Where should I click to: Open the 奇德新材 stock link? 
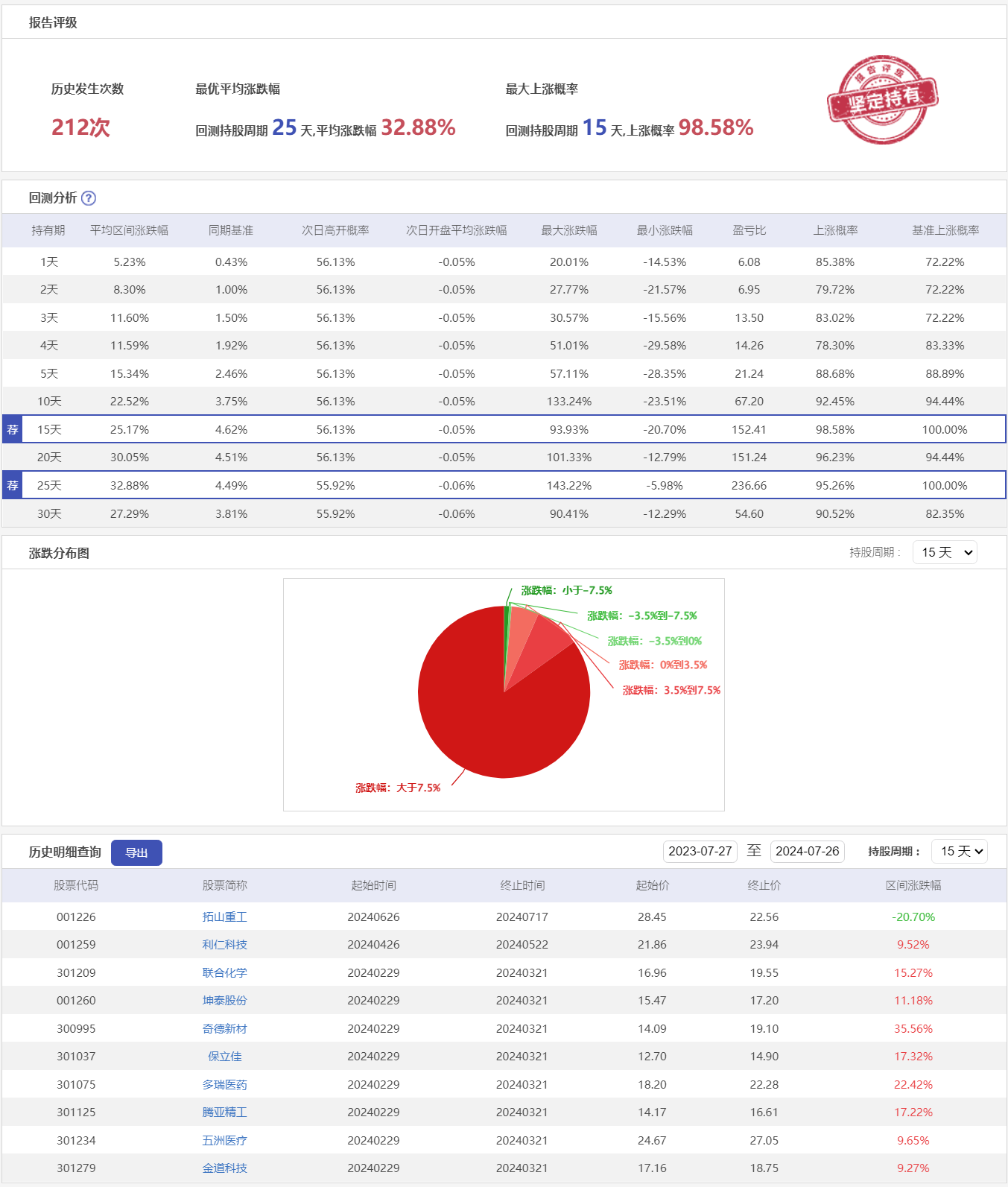pos(224,1029)
